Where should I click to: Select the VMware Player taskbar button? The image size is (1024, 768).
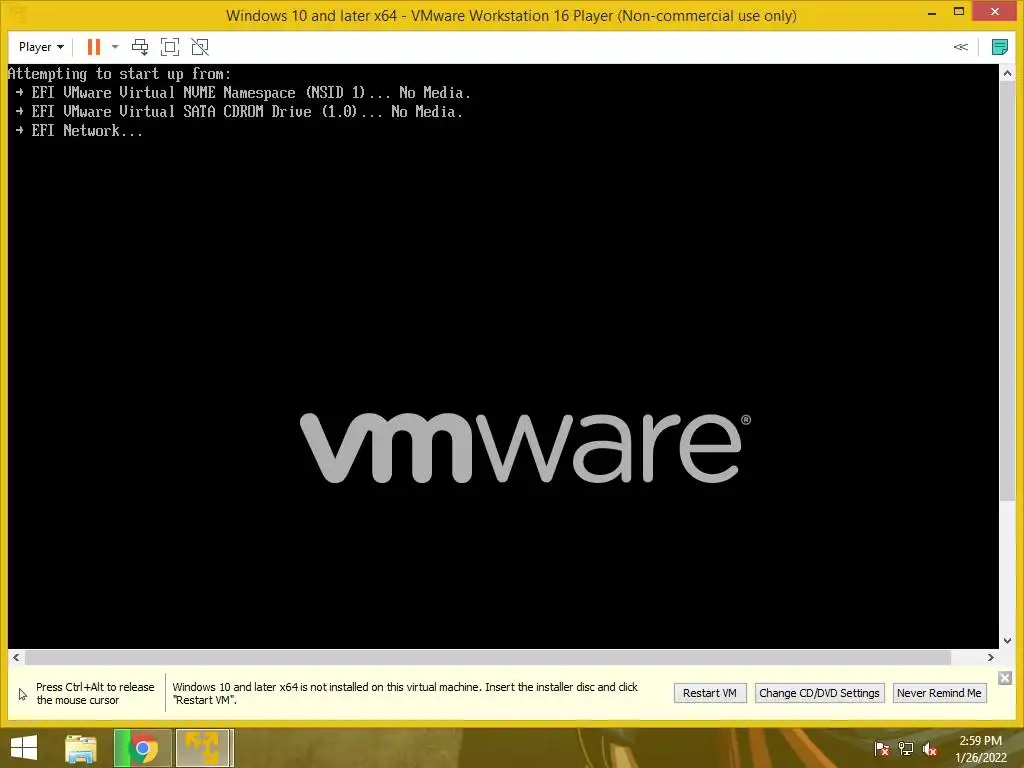pyautogui.click(x=204, y=748)
